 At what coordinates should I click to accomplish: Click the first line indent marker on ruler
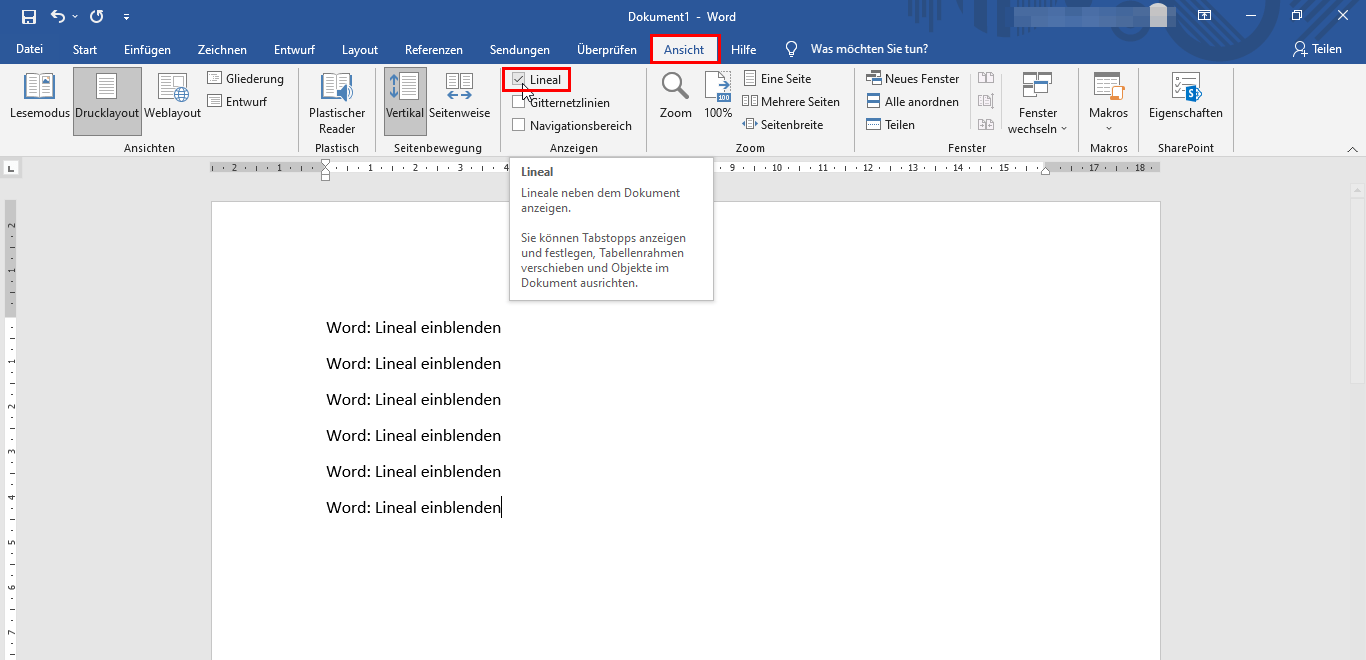[325, 164]
